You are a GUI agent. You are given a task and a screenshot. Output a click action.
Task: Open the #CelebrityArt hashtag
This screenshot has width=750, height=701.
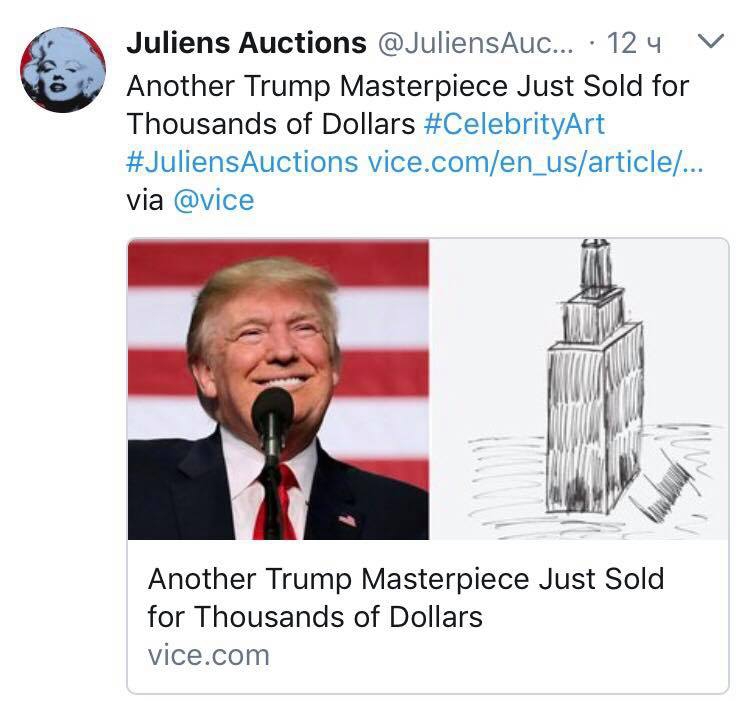(514, 124)
